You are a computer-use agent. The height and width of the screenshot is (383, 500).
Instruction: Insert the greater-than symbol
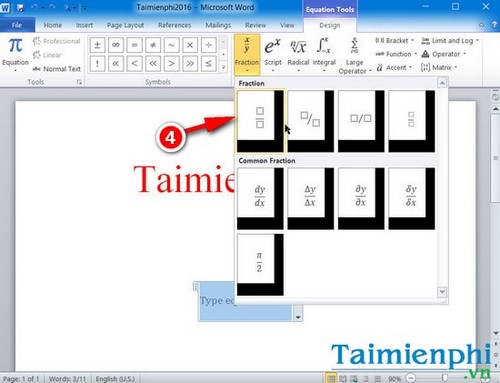pos(171,63)
